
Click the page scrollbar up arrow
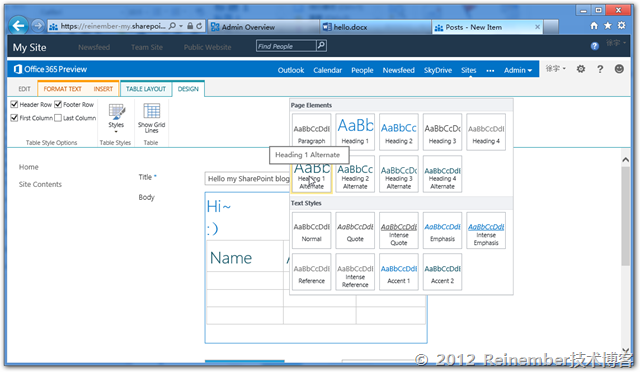[x=626, y=160]
